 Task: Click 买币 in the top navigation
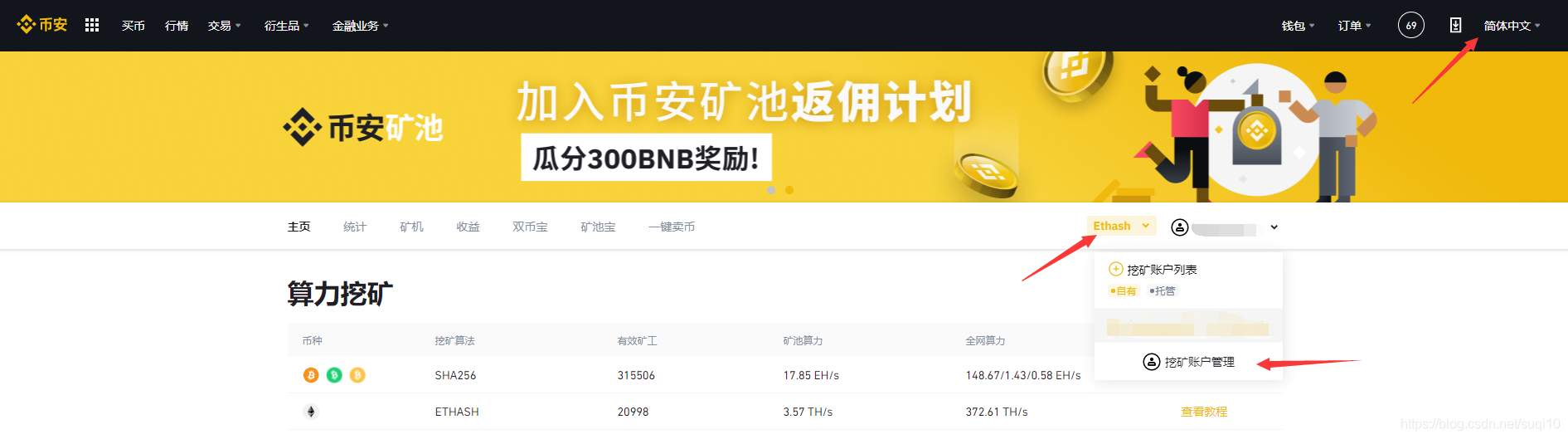click(133, 26)
